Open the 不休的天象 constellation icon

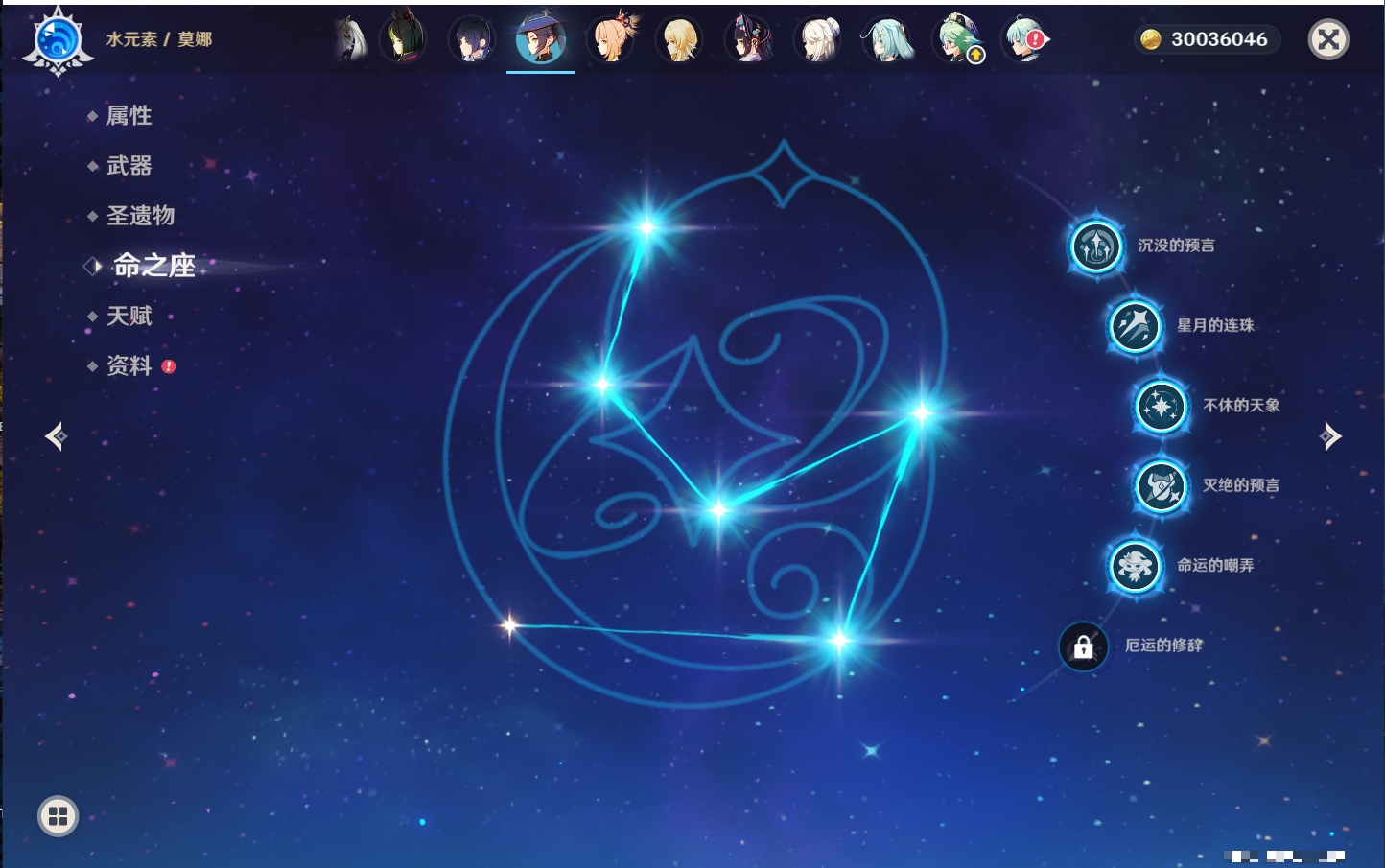pos(1162,406)
